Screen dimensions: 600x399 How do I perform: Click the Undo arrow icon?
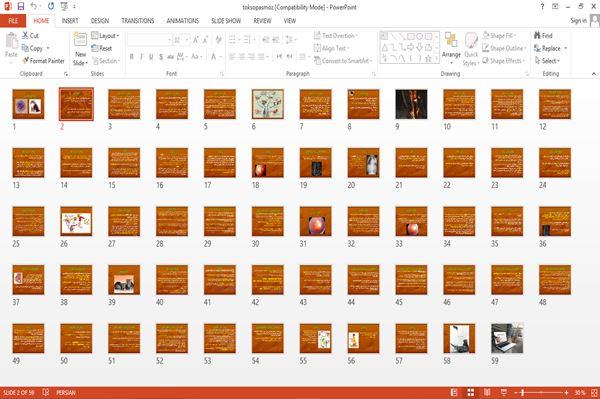pos(34,6)
